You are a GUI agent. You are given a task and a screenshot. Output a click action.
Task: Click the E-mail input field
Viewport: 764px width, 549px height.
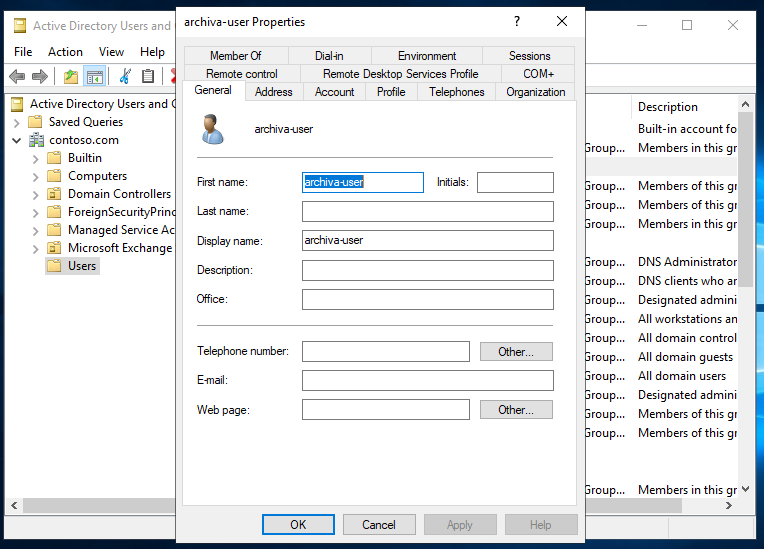[x=427, y=380]
